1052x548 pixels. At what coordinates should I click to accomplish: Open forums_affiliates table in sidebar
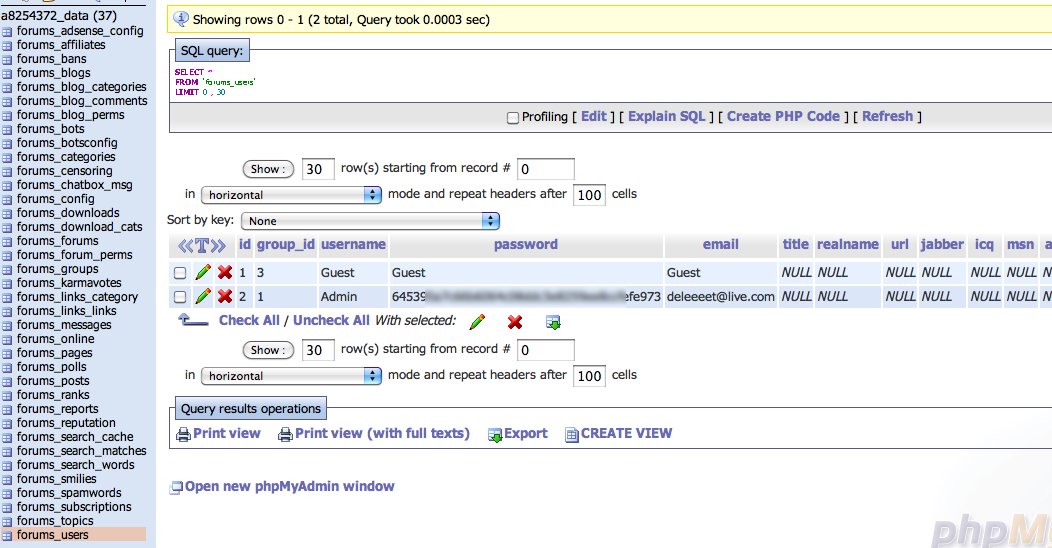[61, 45]
